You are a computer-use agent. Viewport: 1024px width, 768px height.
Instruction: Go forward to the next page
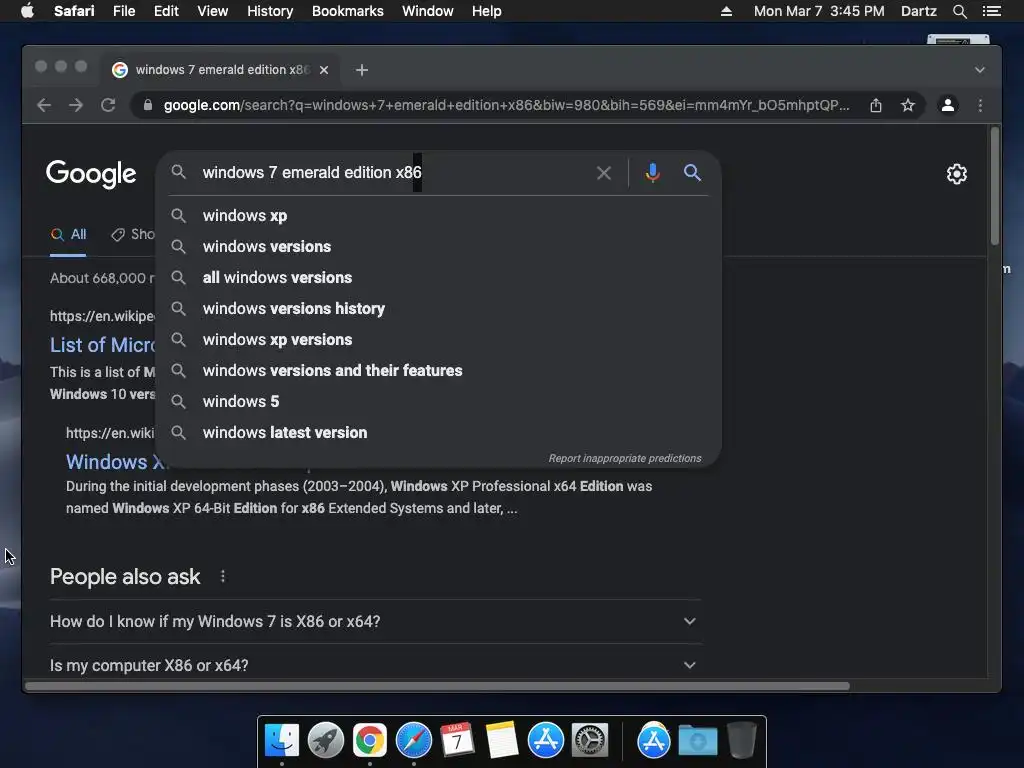(76, 105)
